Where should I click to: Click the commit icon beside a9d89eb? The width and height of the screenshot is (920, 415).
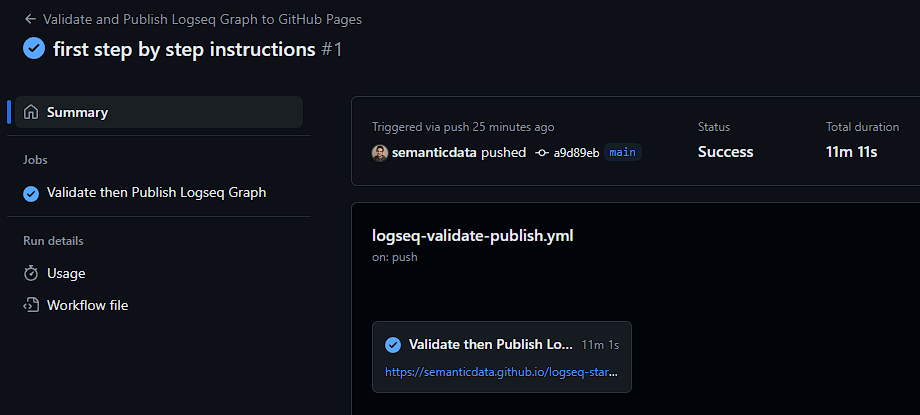[542, 153]
